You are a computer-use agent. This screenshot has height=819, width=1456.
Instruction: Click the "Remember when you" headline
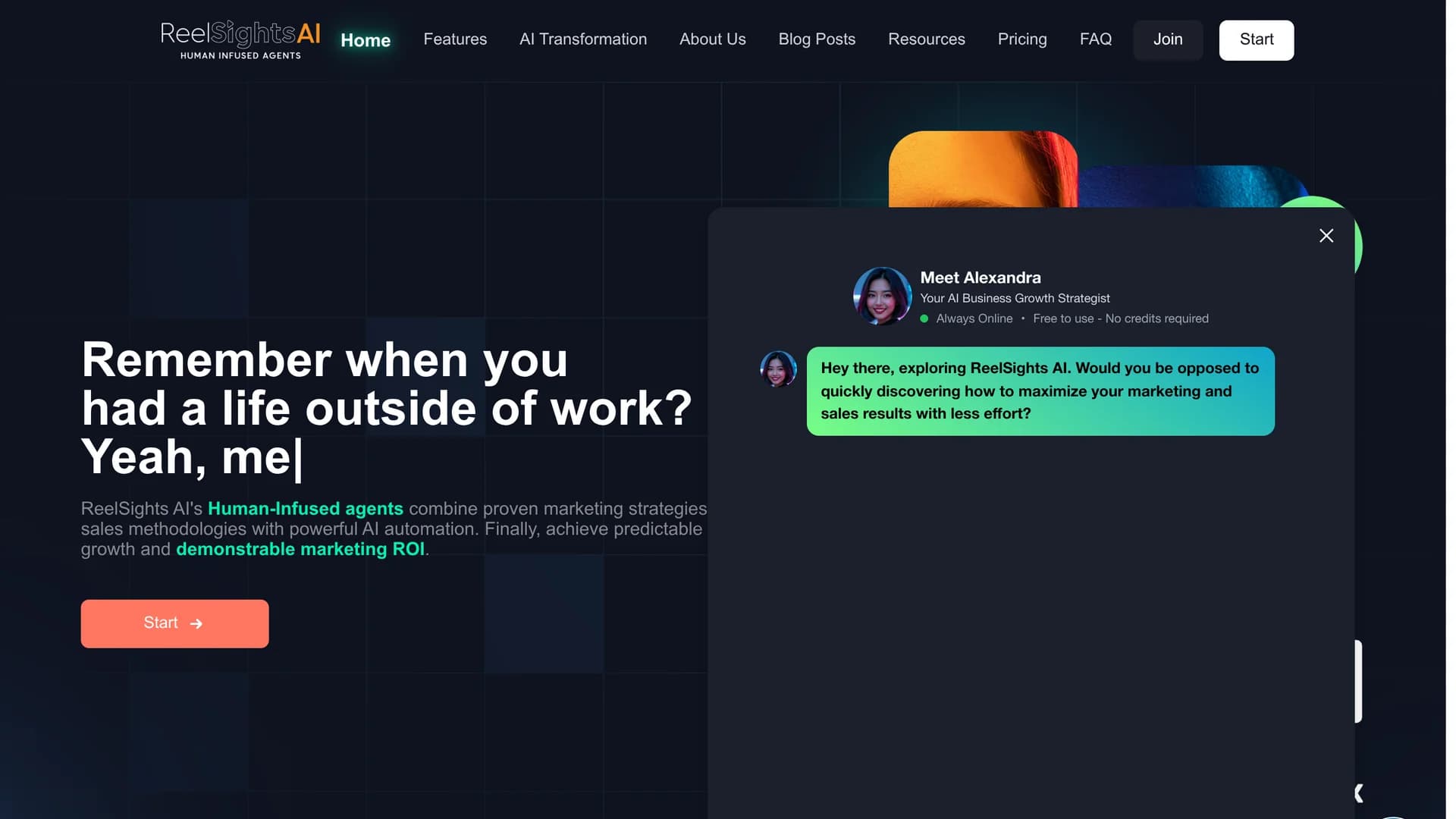[x=325, y=359]
